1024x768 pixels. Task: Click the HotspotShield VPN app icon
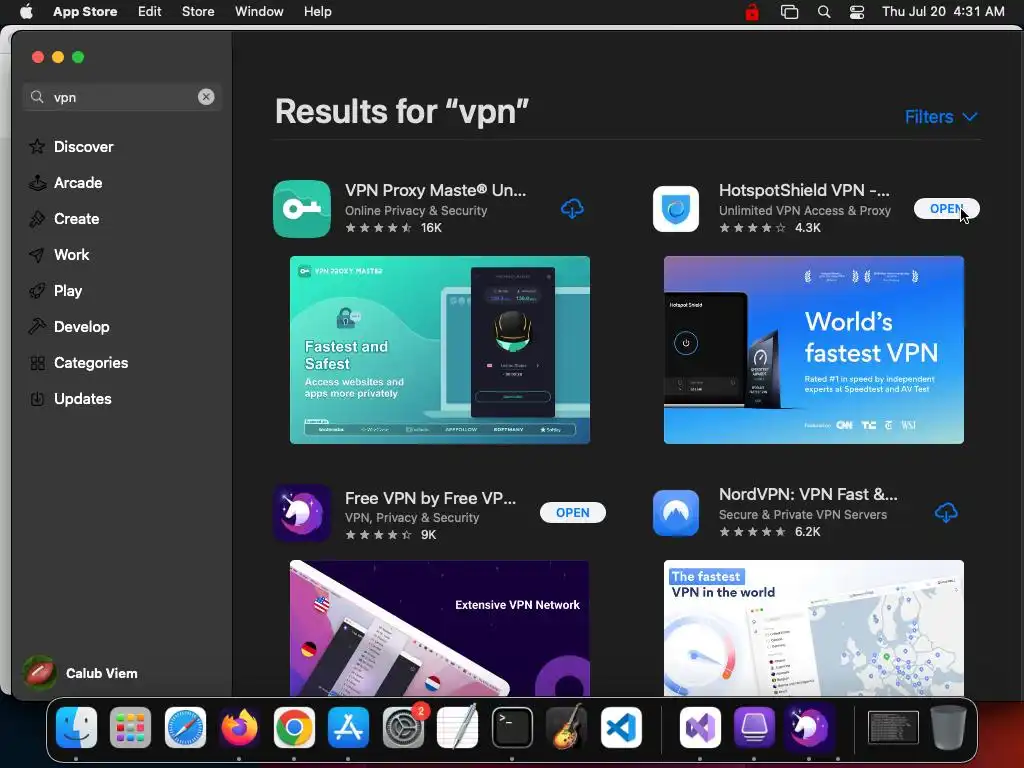(x=676, y=209)
